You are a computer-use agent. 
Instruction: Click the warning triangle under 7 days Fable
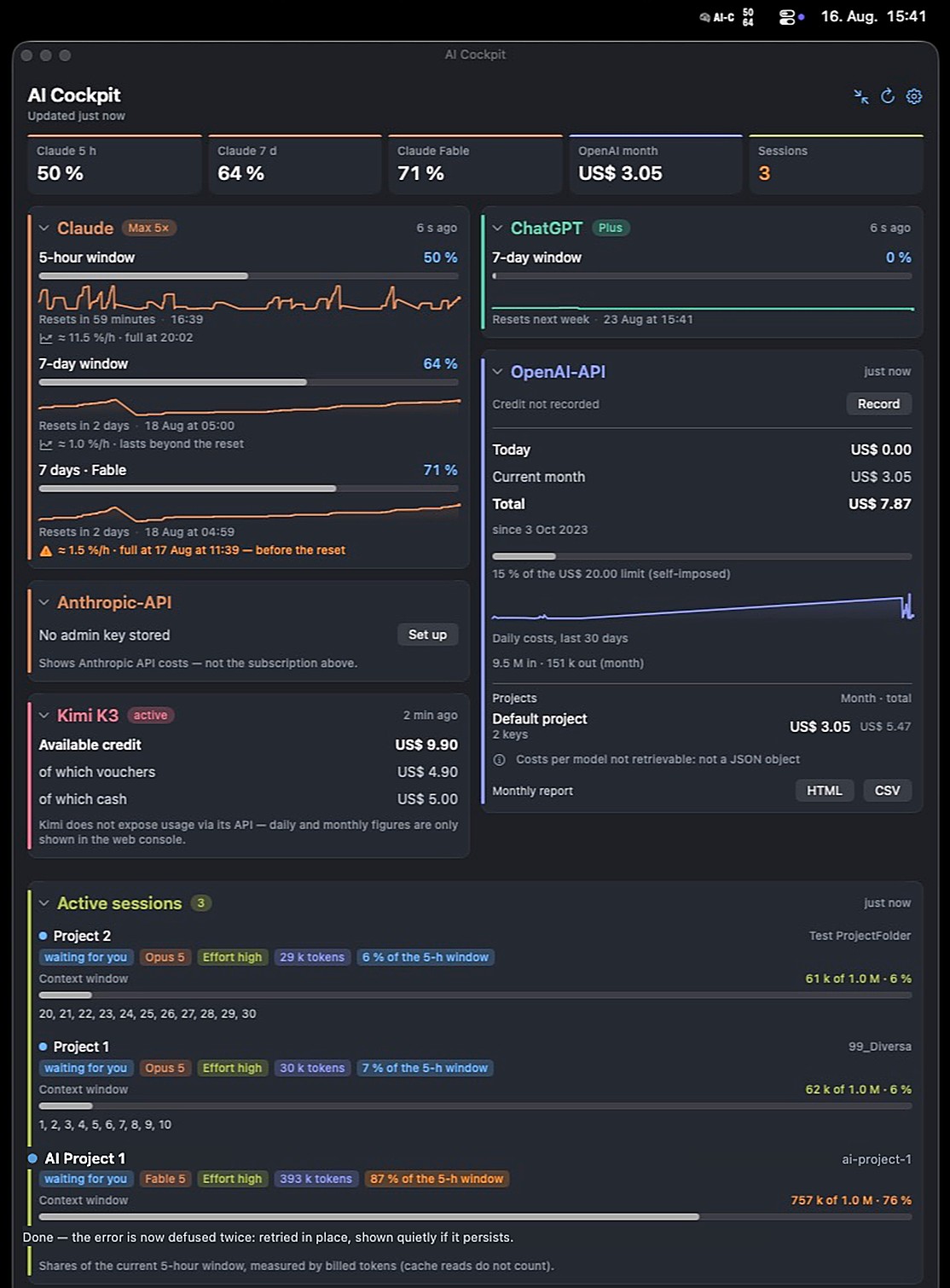coord(46,551)
